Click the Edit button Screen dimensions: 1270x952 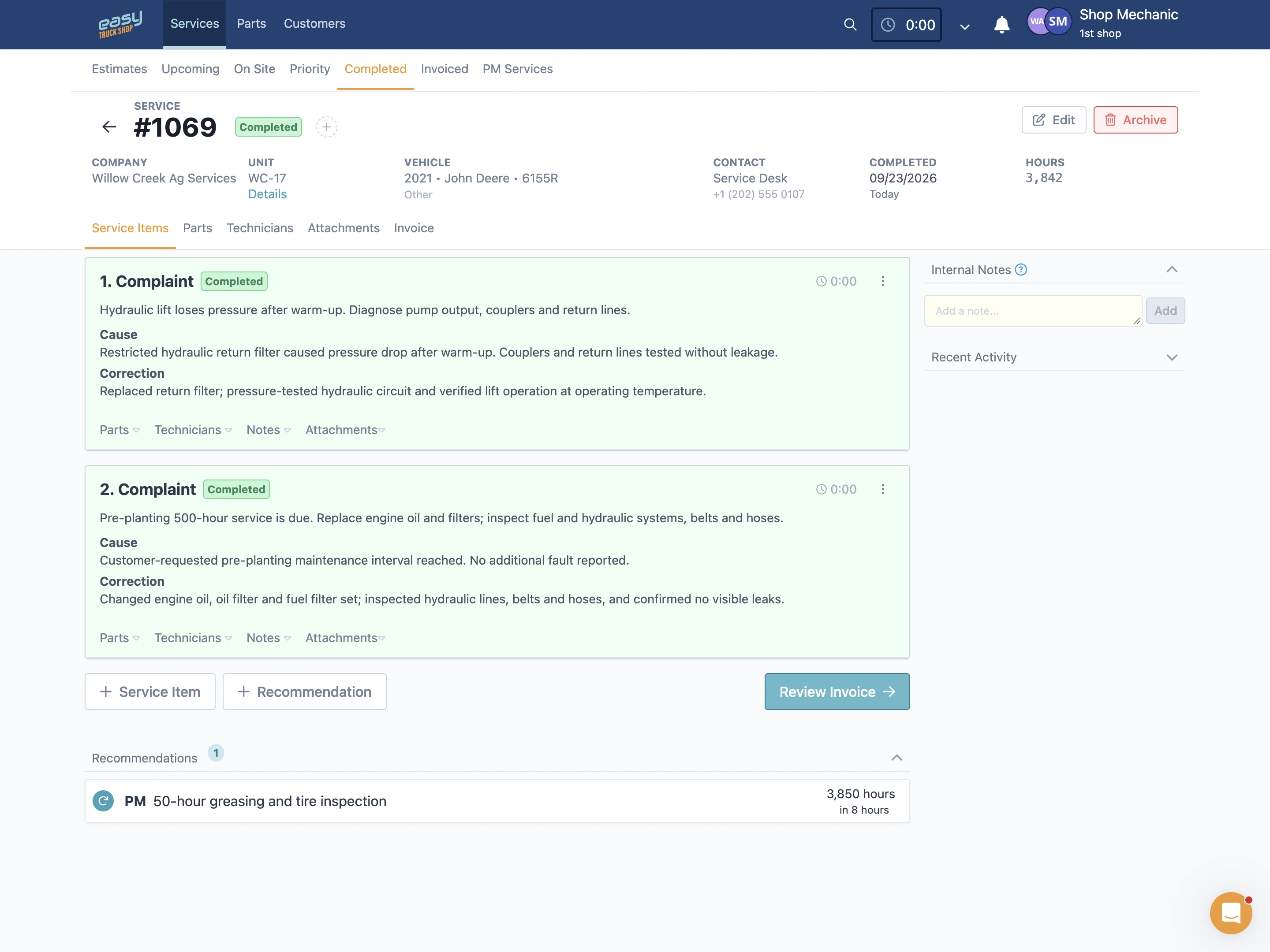coord(1053,120)
